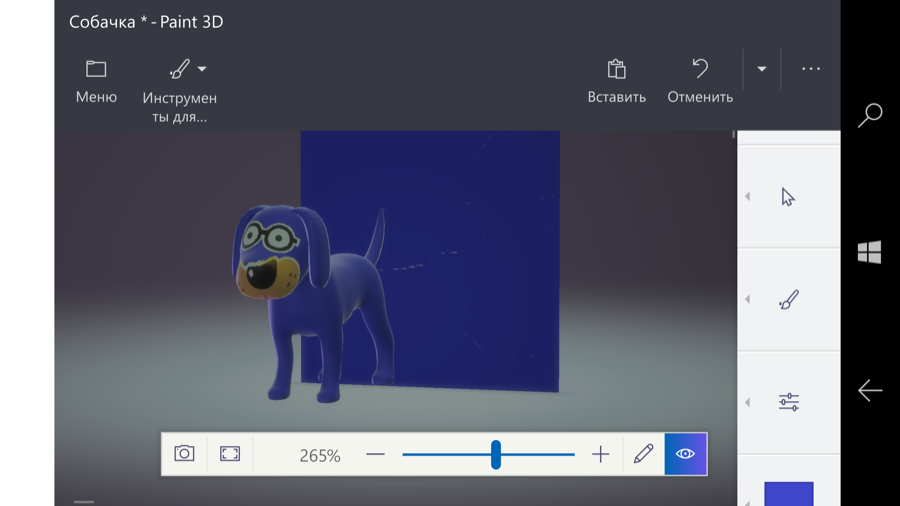Expand the brush tools dropdown arrow

coord(202,69)
